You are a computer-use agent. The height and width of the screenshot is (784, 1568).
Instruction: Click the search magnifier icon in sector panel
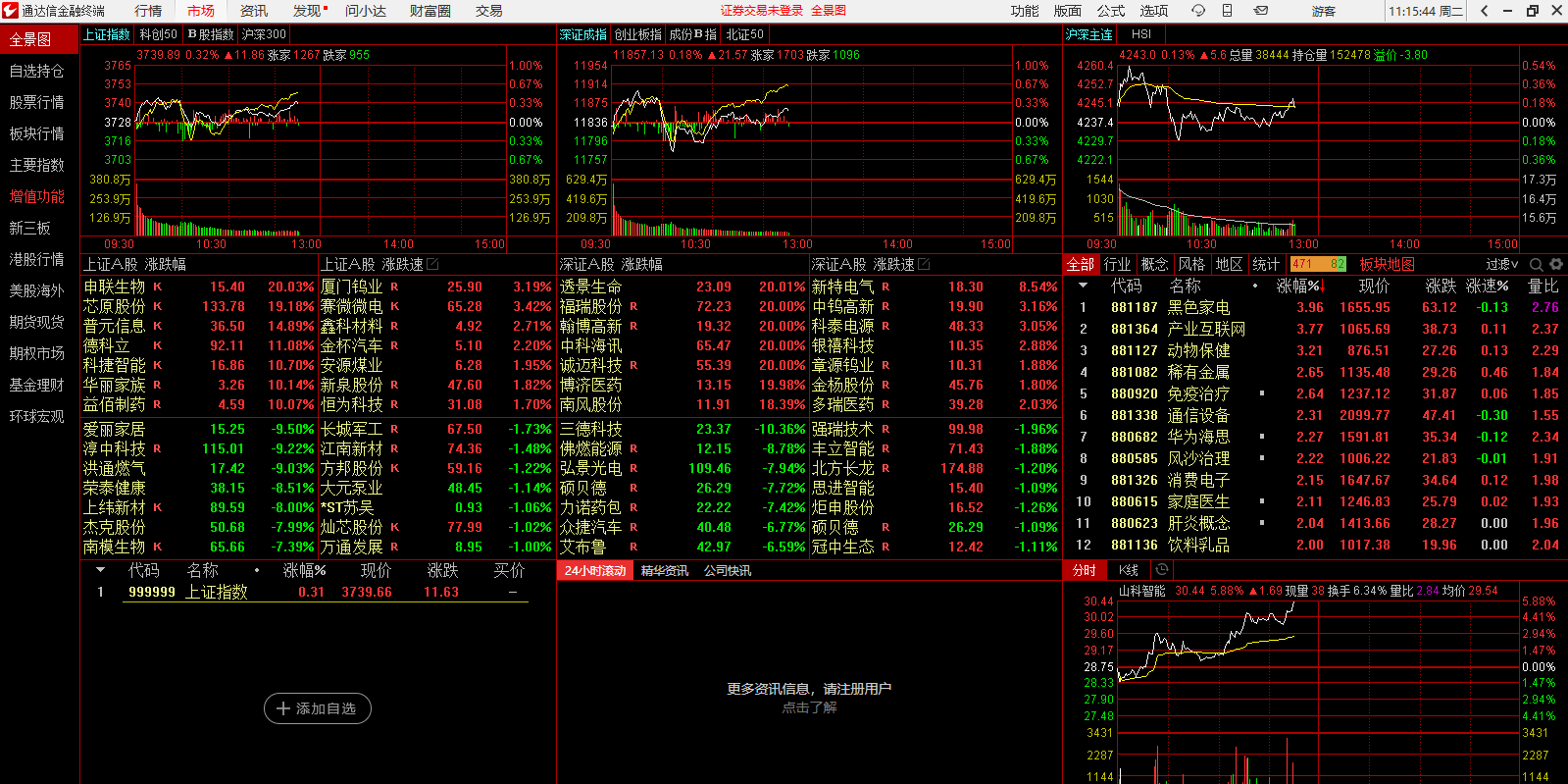1536,265
